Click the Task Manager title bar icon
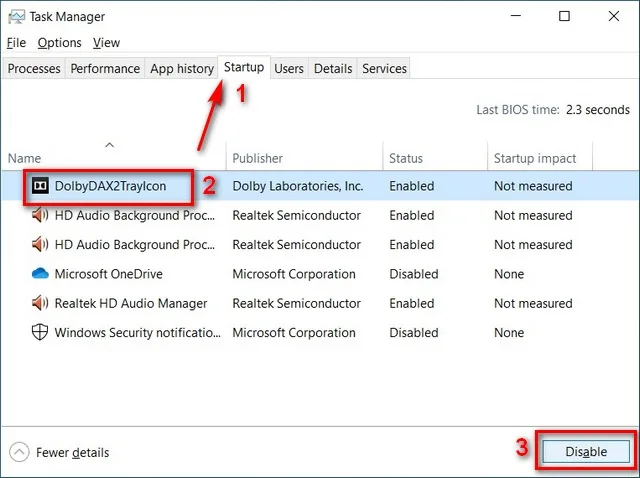640x478 pixels. click(x=16, y=17)
